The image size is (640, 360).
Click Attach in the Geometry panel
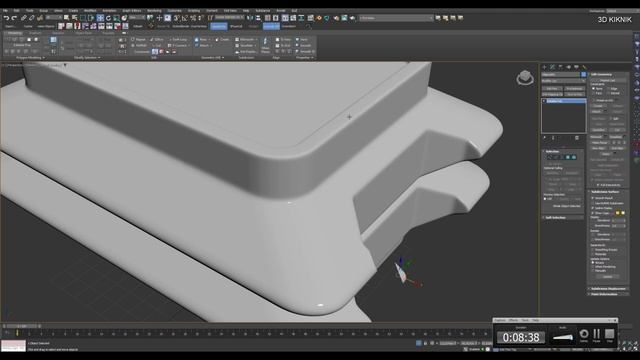tap(203, 46)
